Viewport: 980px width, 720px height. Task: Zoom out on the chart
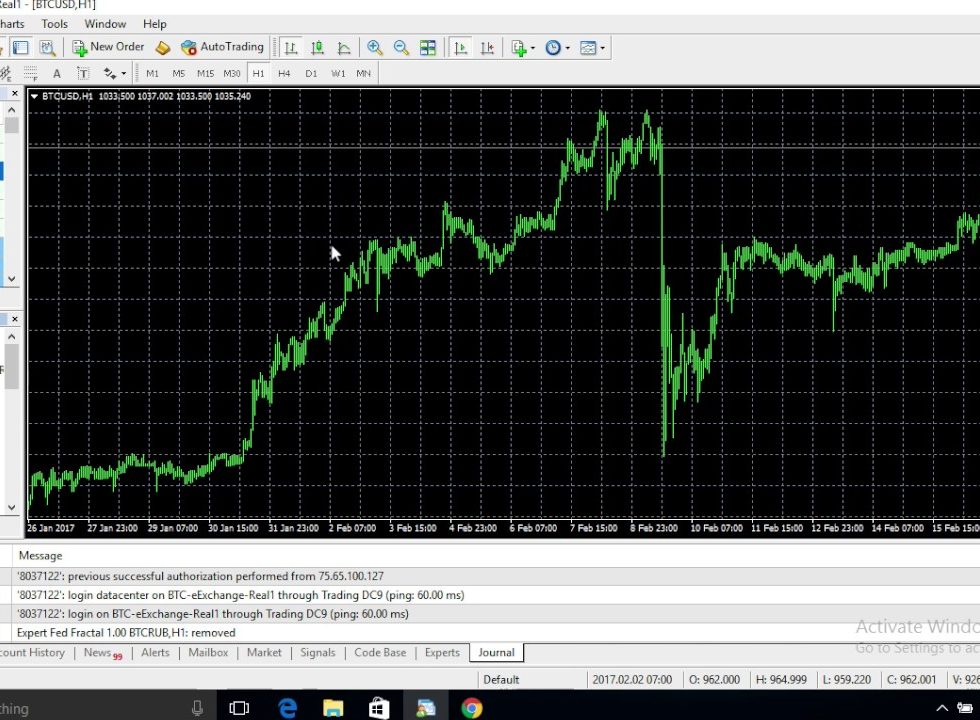pyautogui.click(x=401, y=48)
